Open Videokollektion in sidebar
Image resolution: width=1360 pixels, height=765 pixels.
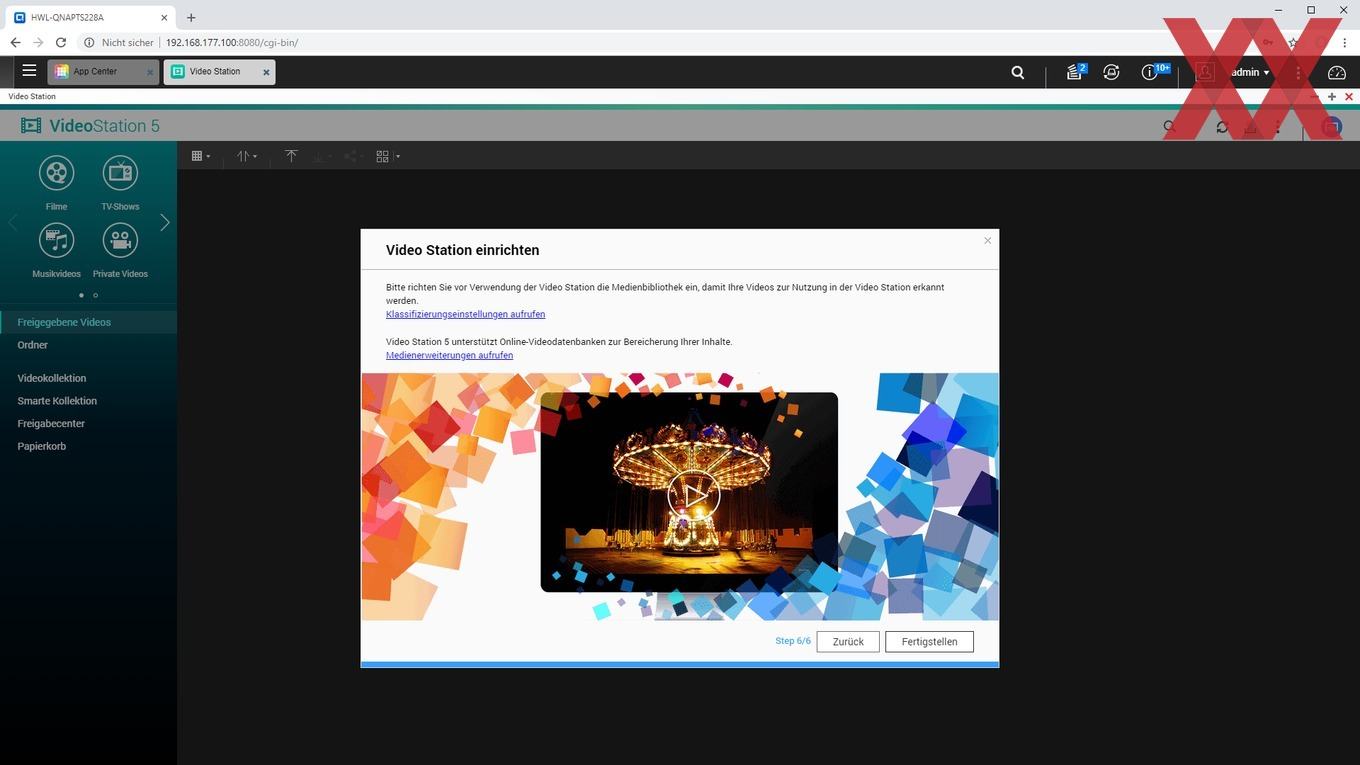tap(88, 378)
